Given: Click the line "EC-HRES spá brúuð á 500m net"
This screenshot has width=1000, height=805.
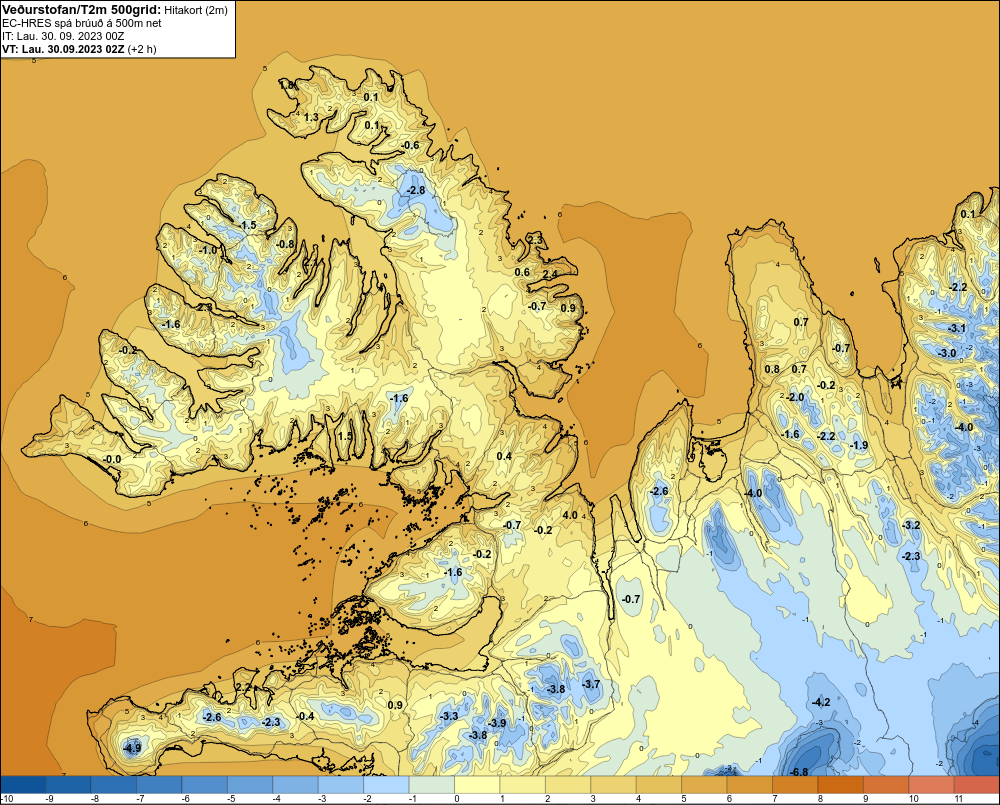Looking at the screenshot, I should coord(82,23).
